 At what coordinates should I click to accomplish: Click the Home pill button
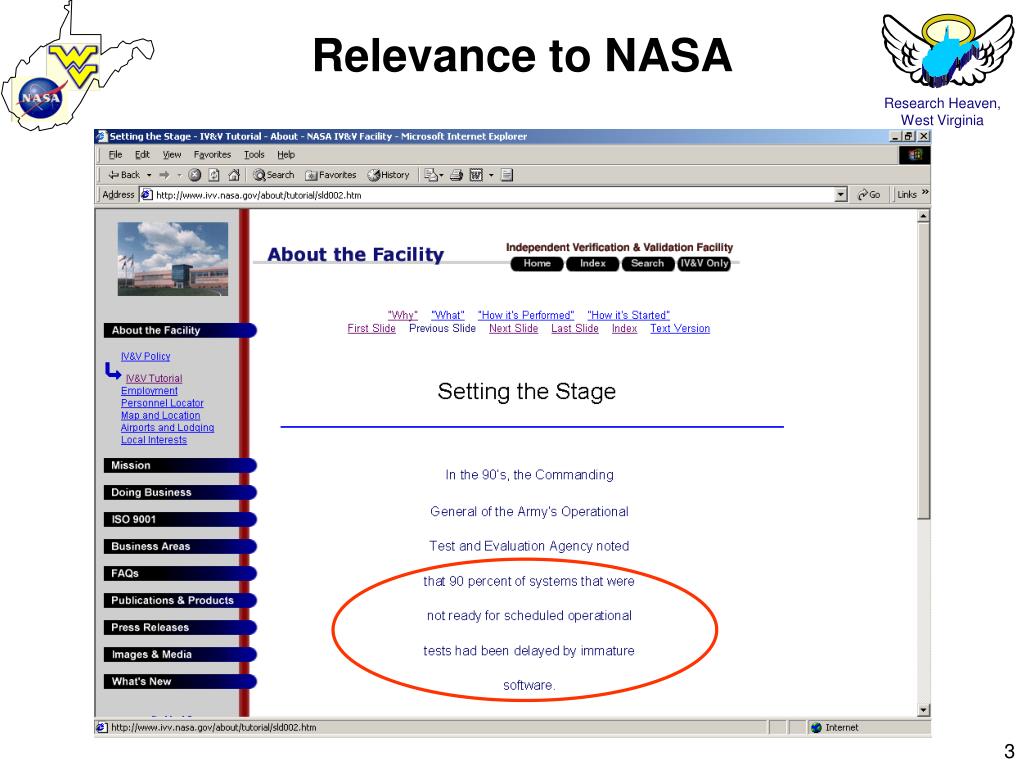coord(537,264)
